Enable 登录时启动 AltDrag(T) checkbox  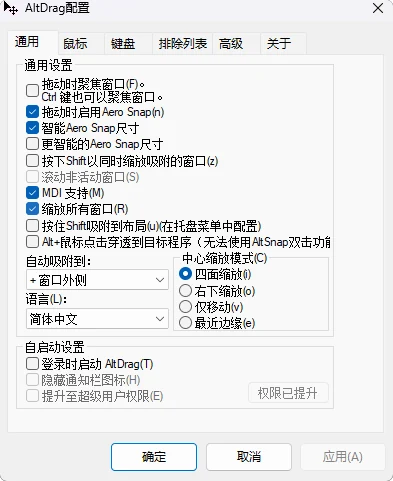(x=32, y=364)
